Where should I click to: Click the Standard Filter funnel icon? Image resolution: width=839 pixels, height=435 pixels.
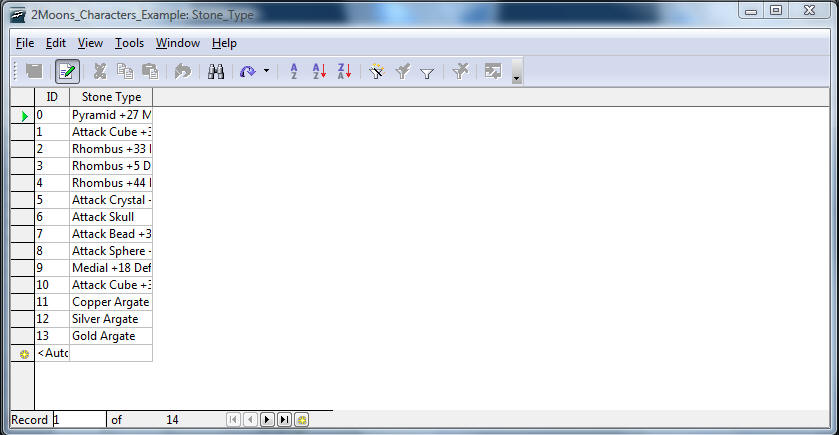point(427,72)
